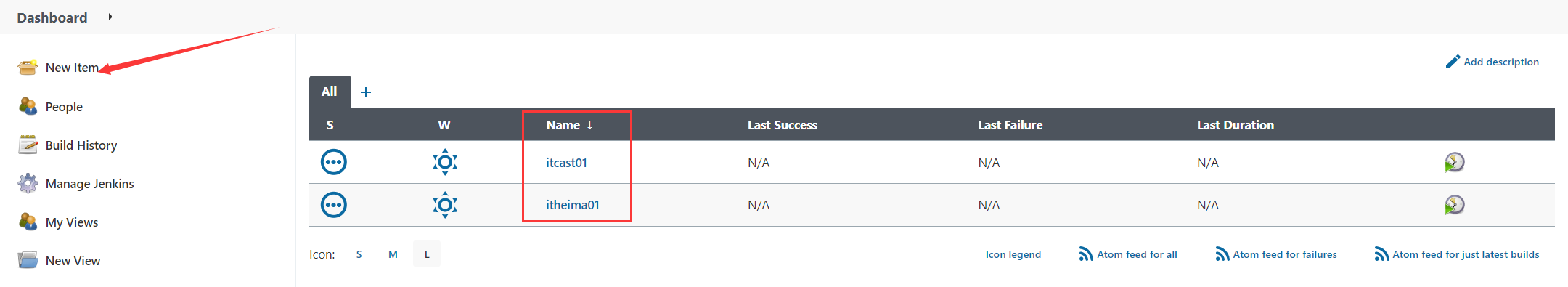Schedule a build for itheima01

click(1454, 205)
